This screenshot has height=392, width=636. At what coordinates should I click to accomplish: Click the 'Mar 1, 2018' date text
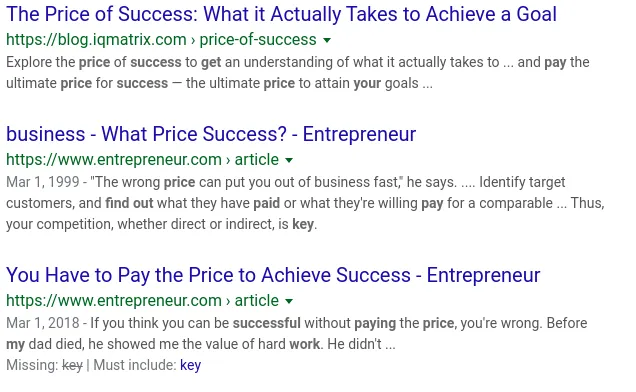coord(43,323)
